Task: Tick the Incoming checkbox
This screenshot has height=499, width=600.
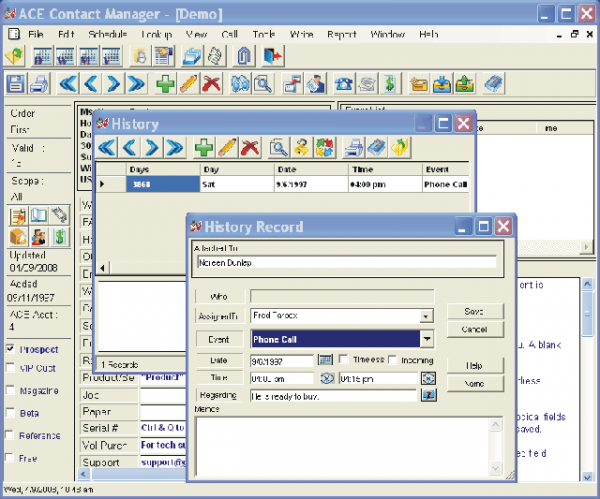Action: tap(393, 360)
